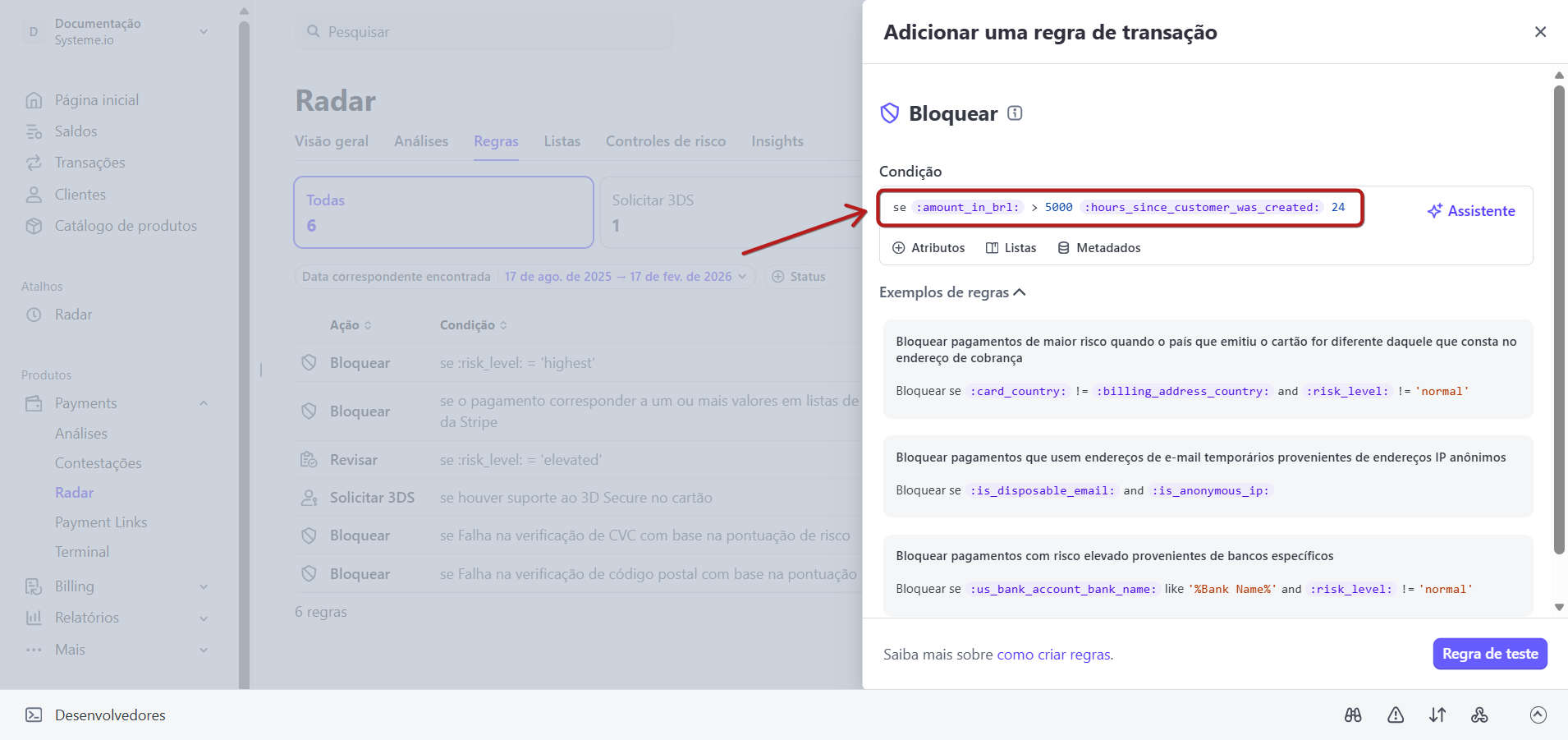Switch to the Listas tab in Radar
The width and height of the screenshot is (1568, 740).
[562, 141]
